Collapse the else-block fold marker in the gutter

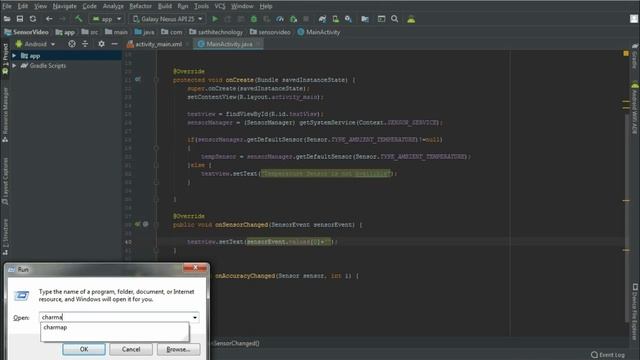click(x=156, y=165)
